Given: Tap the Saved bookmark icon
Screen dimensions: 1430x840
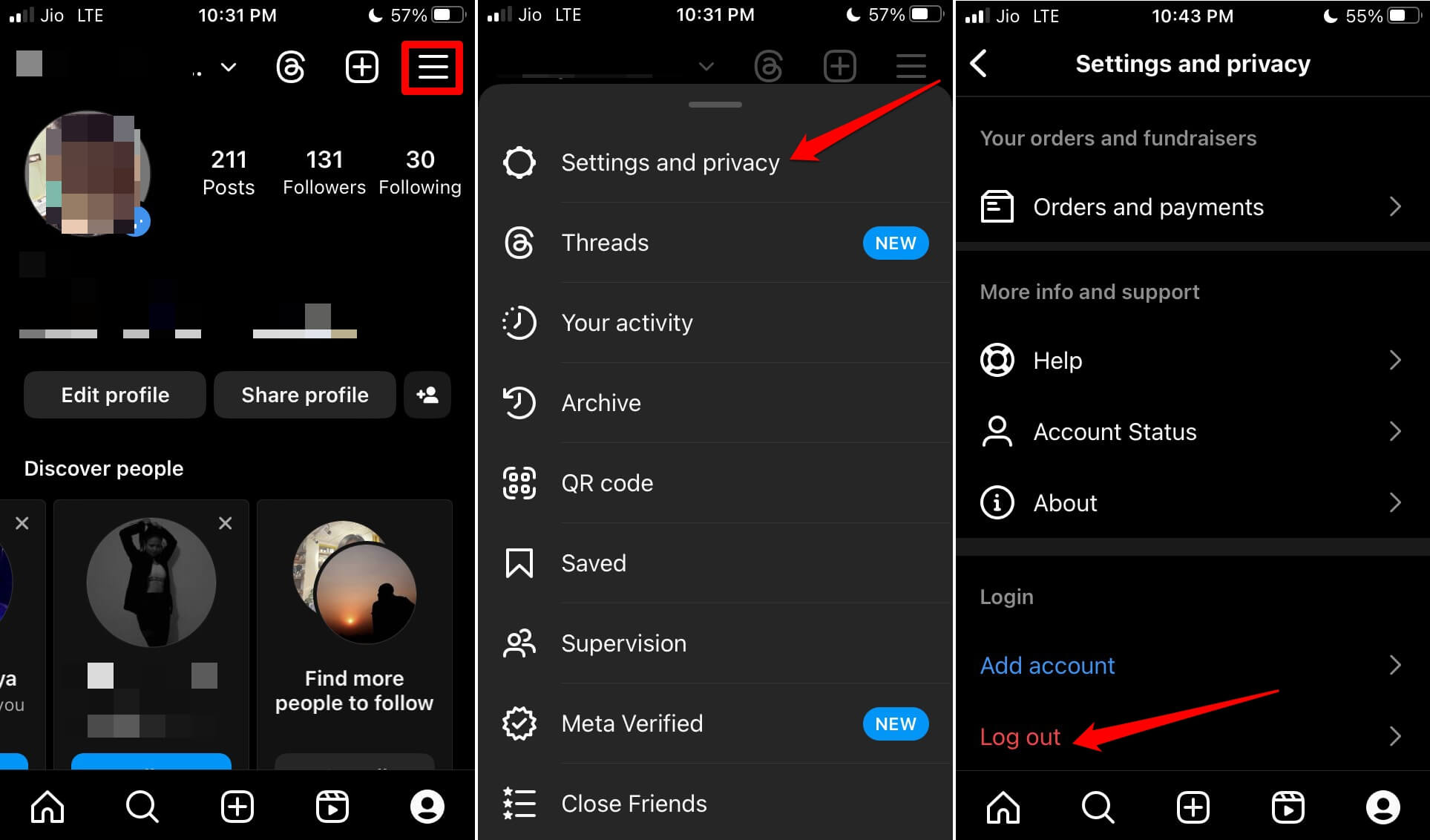Looking at the screenshot, I should (x=518, y=563).
